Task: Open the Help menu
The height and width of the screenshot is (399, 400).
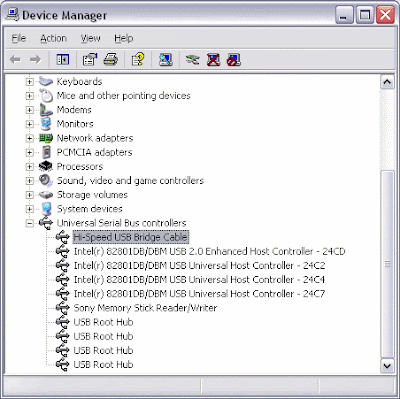Action: tap(124, 38)
